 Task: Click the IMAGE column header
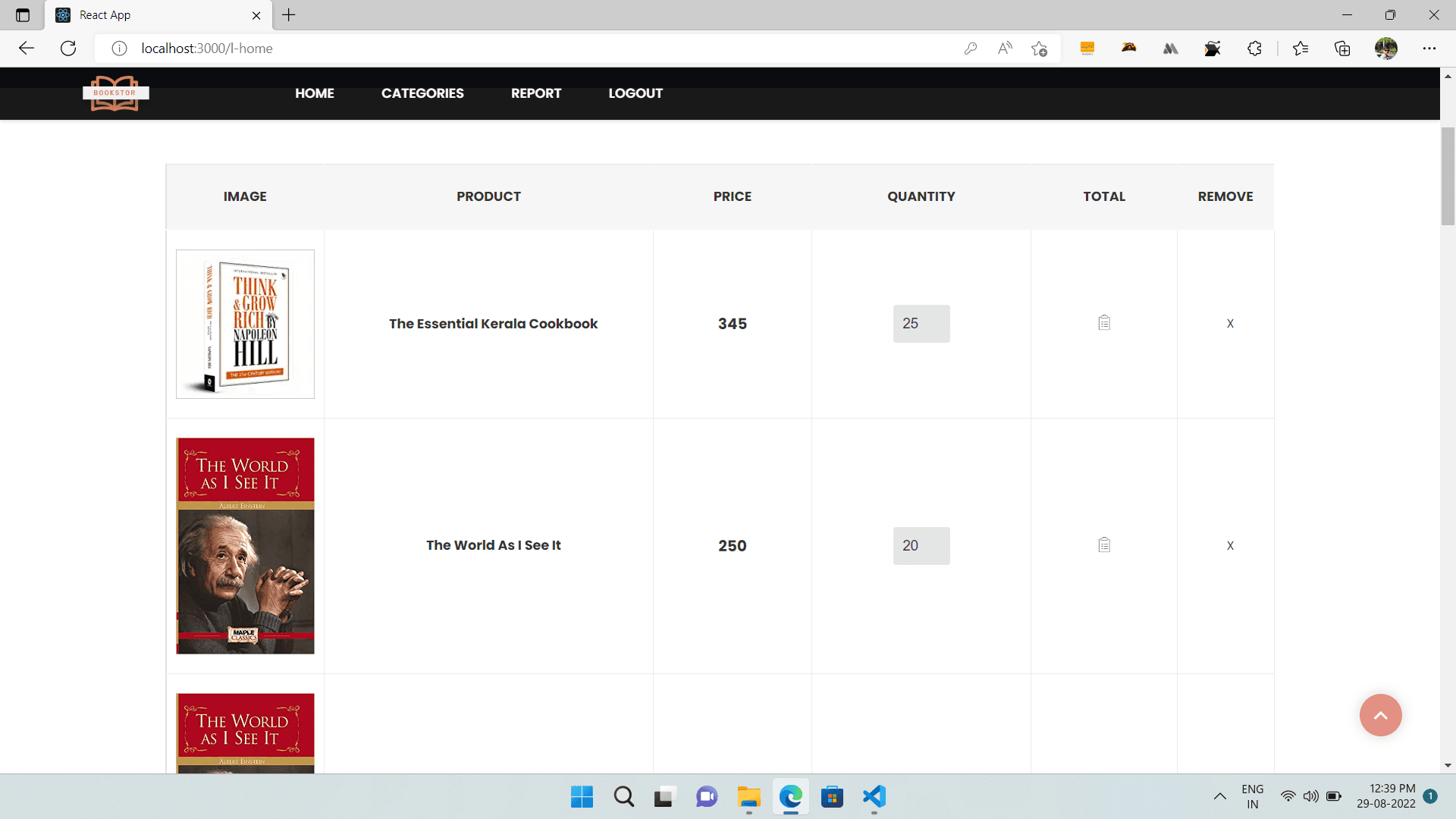coord(245,196)
